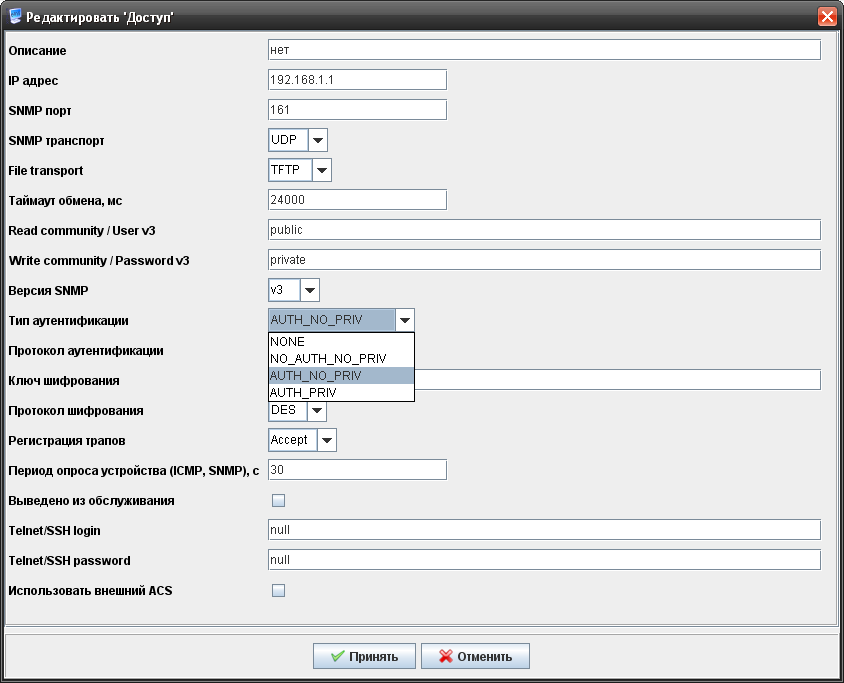Click the IP адрес input field
This screenshot has height=683, width=844.
357,80
